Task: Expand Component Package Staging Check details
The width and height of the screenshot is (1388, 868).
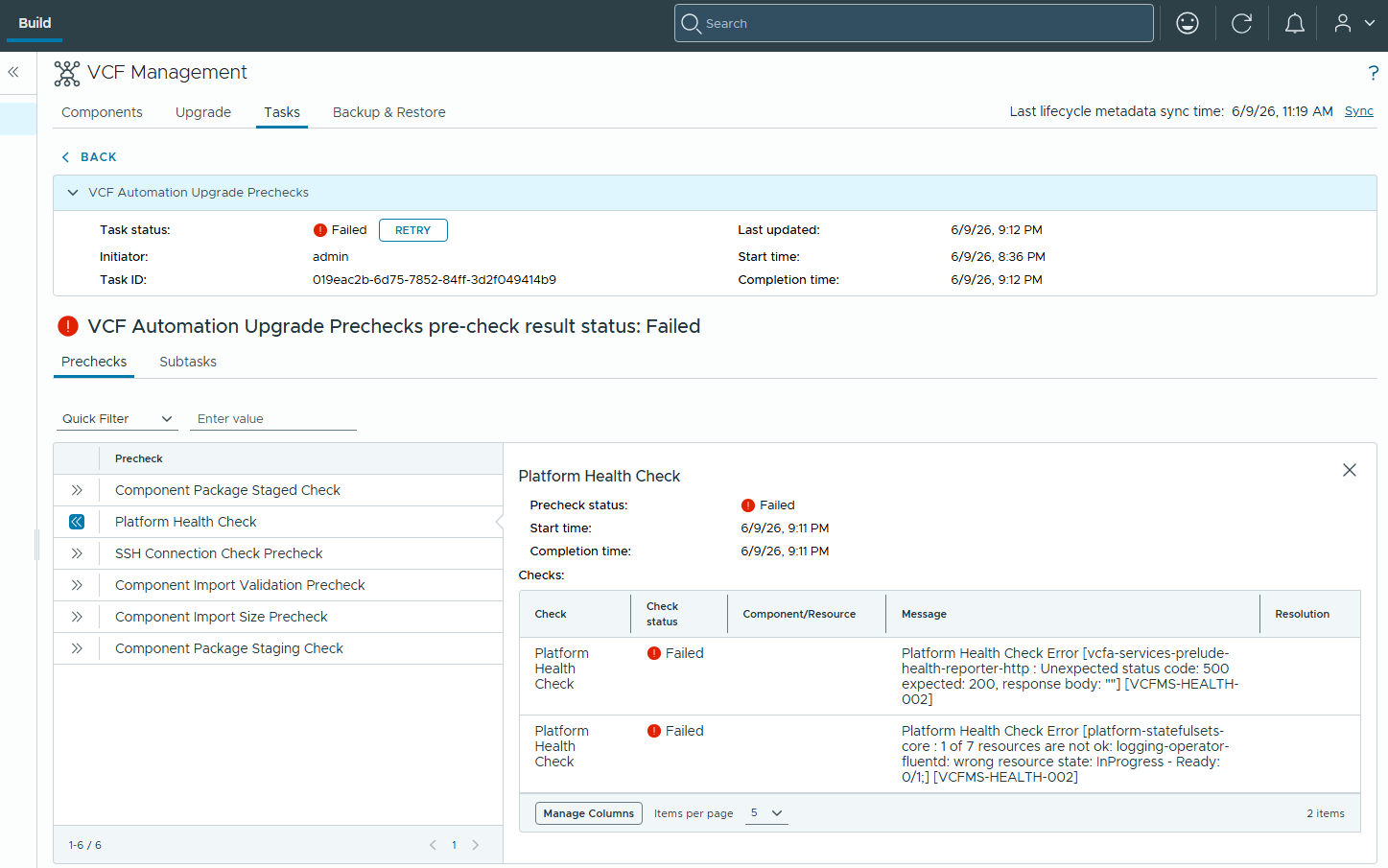Action: pos(77,648)
